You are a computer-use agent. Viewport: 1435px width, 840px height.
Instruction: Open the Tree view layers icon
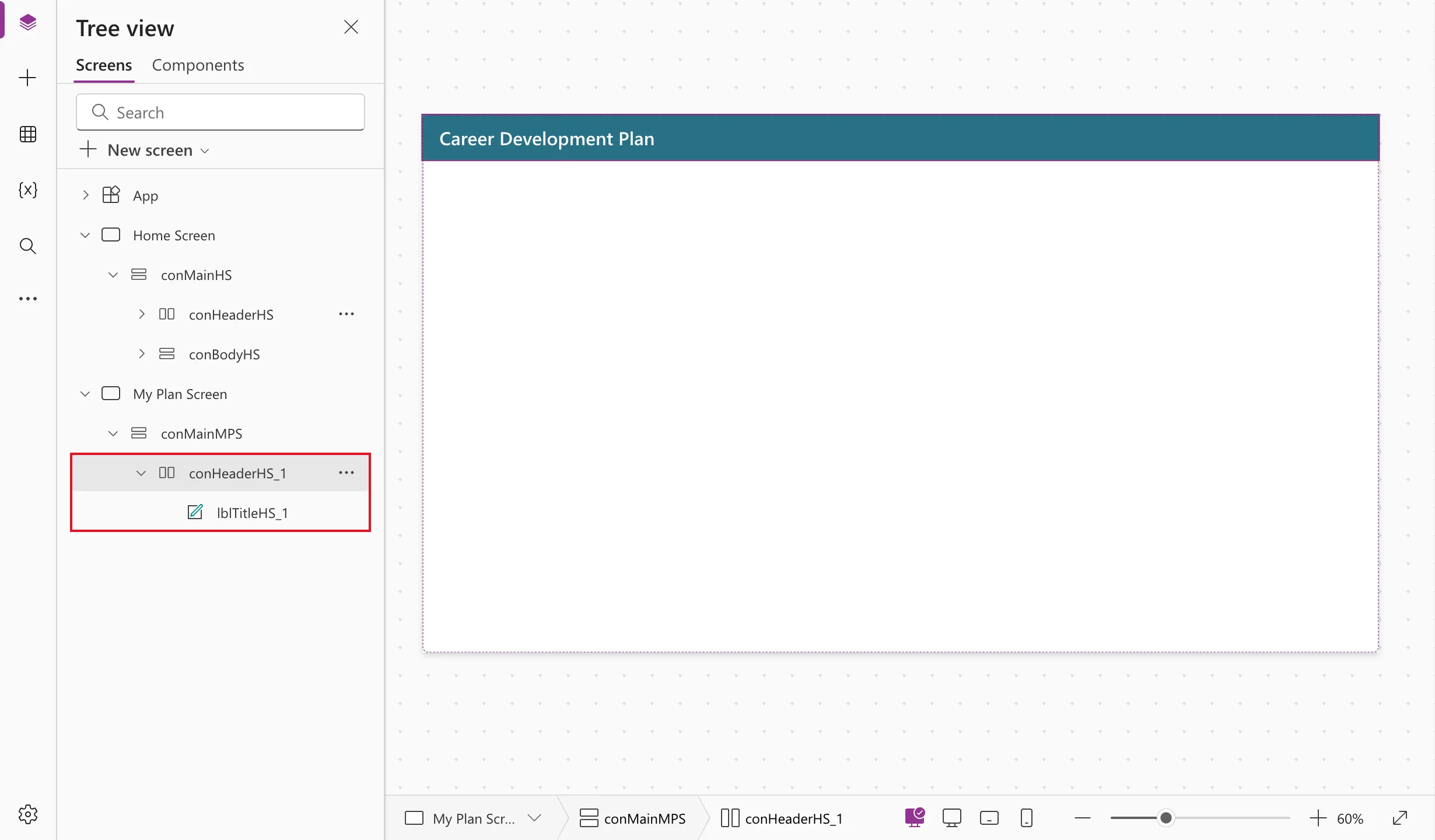(28, 22)
